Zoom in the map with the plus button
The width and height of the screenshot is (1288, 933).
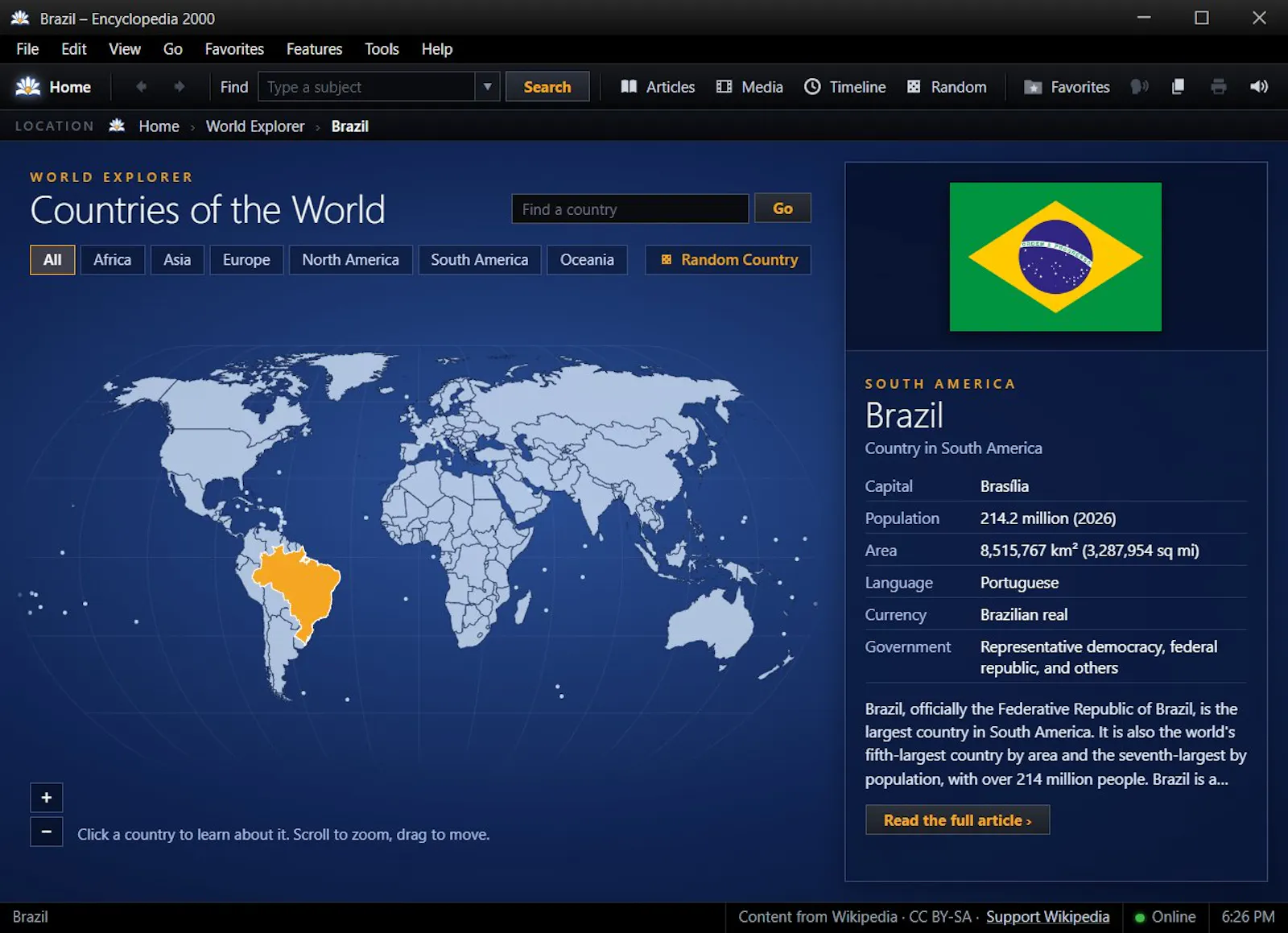[x=47, y=798]
